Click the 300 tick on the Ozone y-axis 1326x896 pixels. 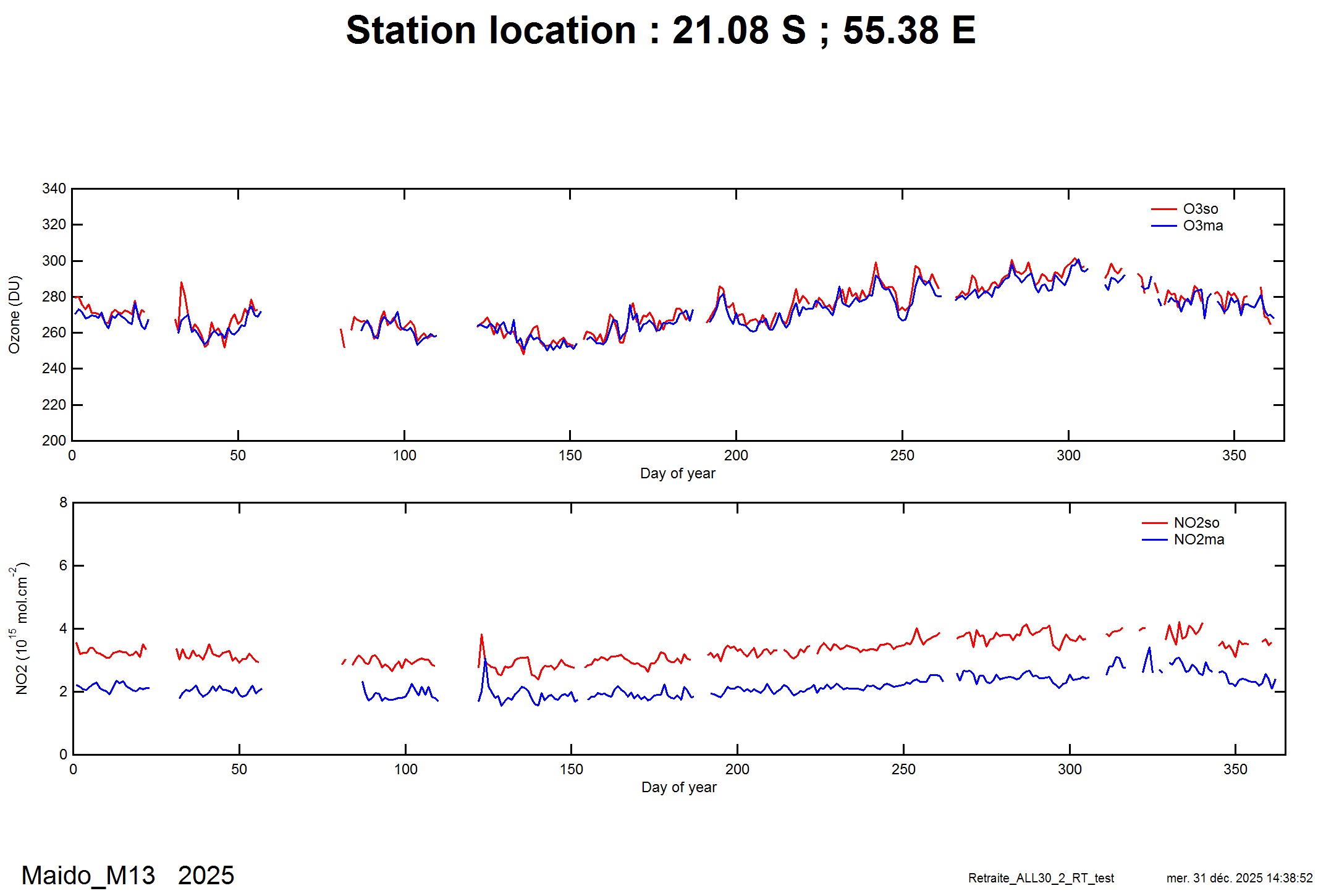[54, 261]
